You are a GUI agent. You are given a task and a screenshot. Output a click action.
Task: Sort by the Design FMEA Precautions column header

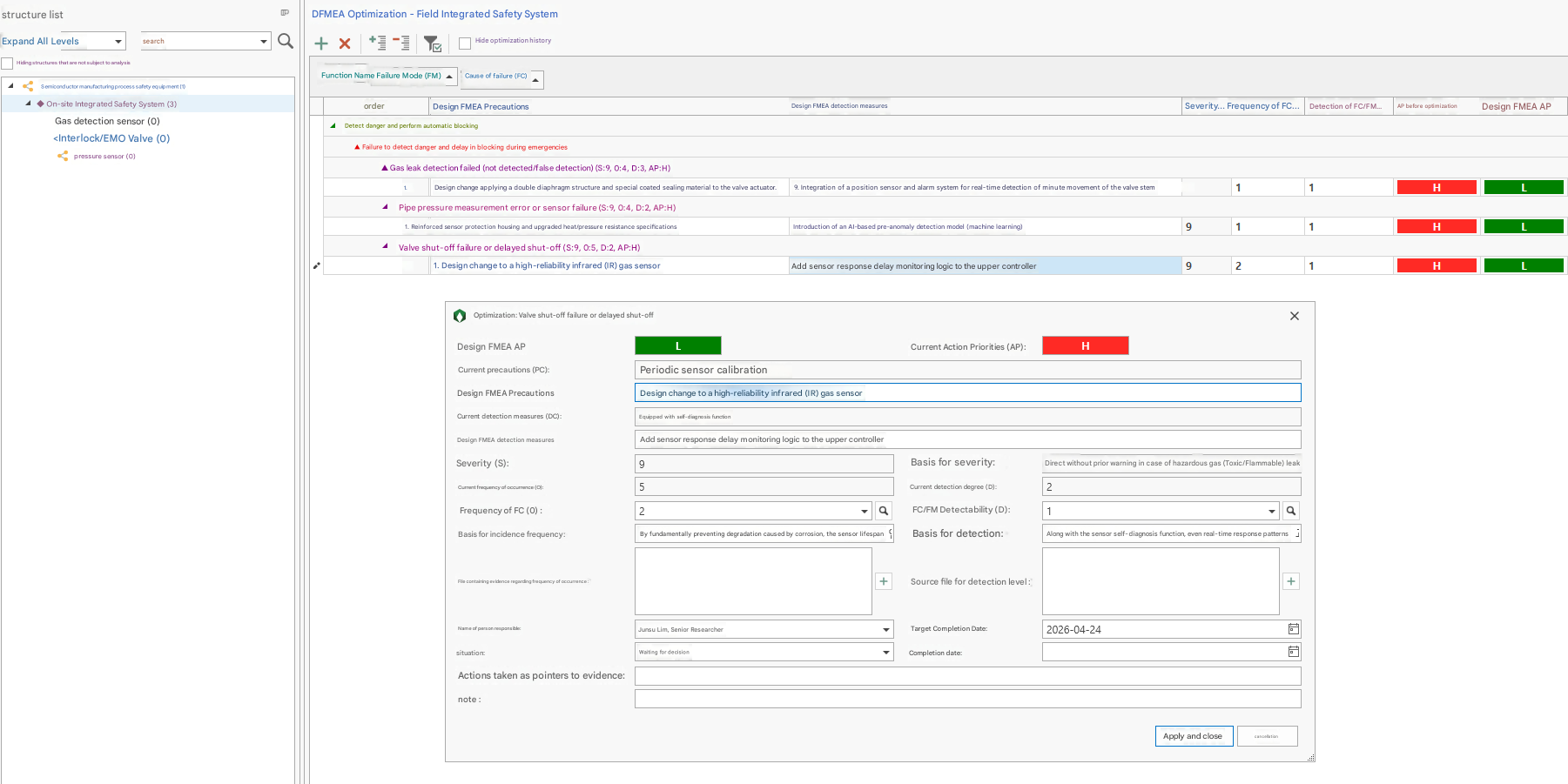point(609,106)
